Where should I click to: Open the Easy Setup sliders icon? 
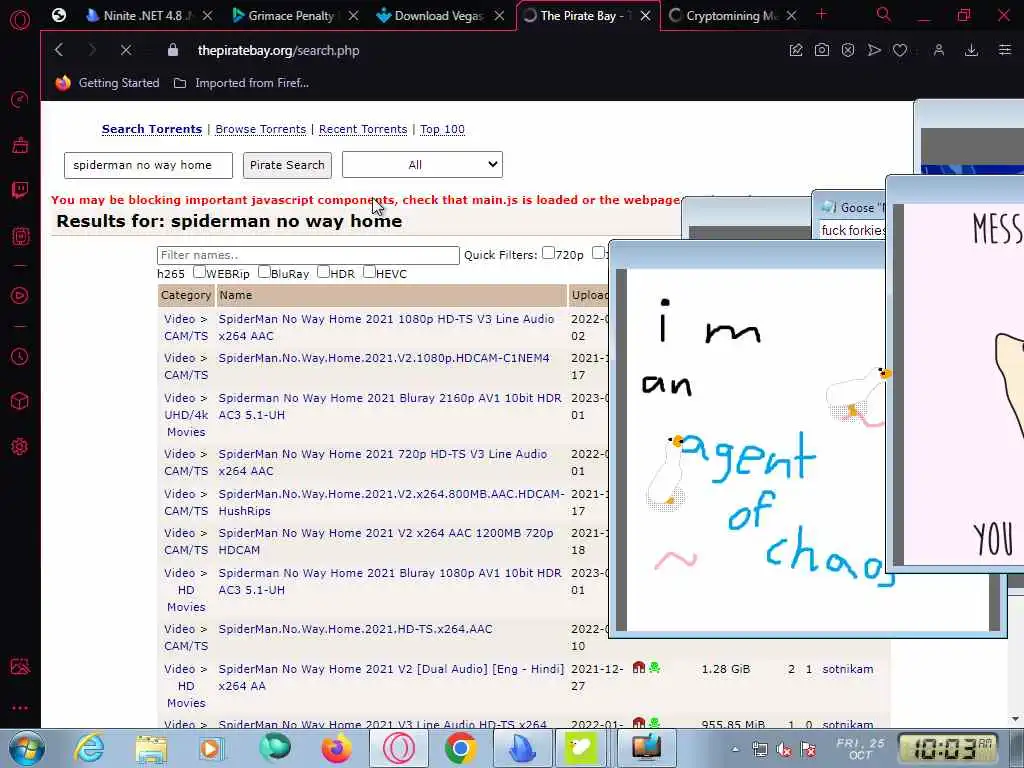pyautogui.click(x=1004, y=50)
